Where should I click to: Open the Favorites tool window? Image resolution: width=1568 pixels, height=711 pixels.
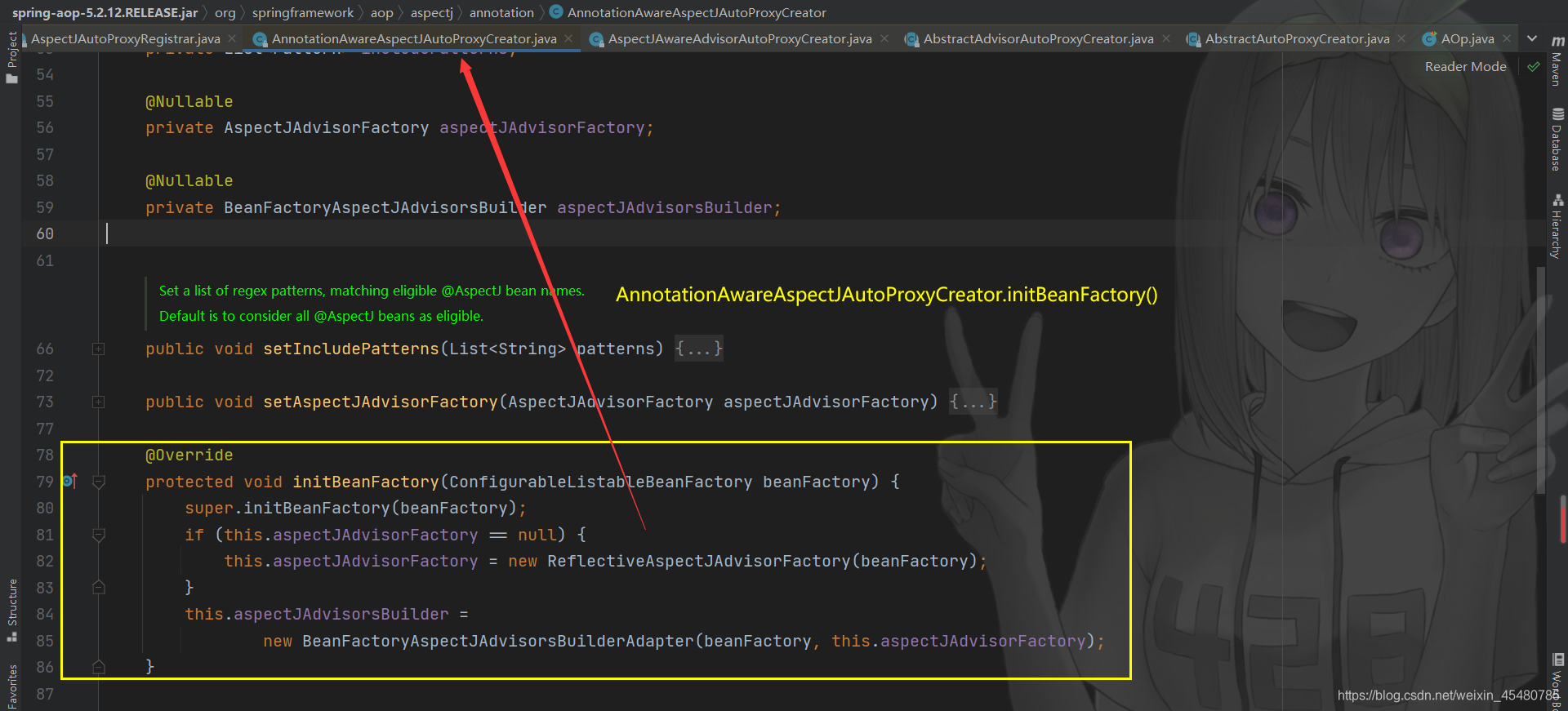click(11, 686)
